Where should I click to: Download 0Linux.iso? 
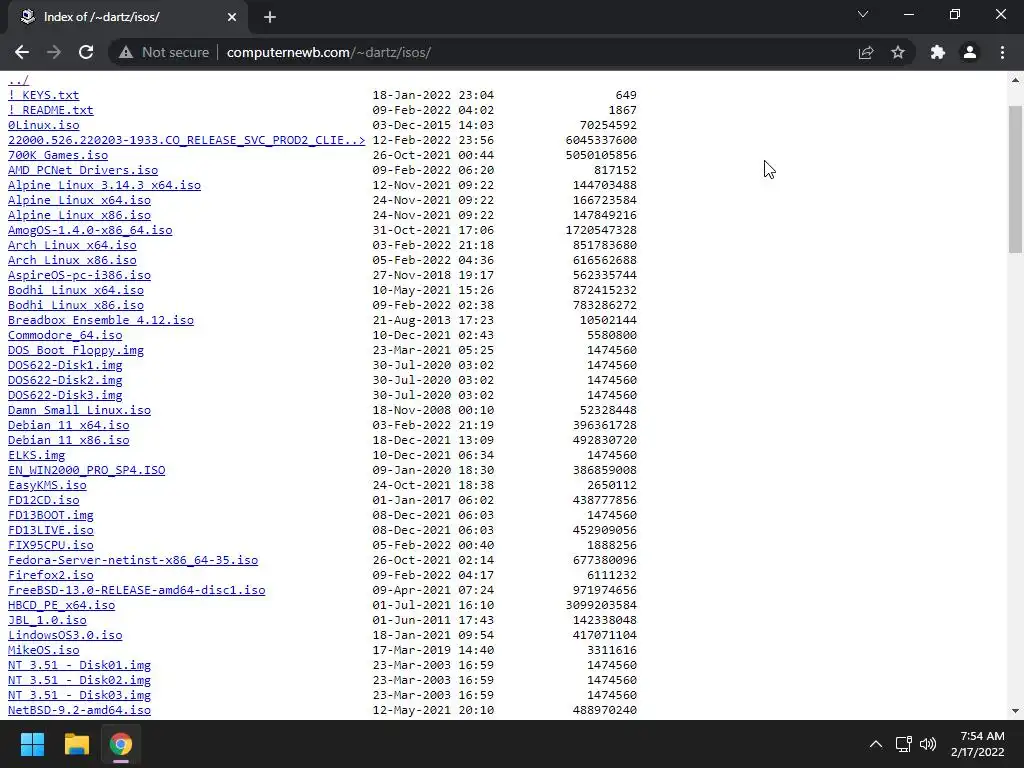(x=44, y=125)
